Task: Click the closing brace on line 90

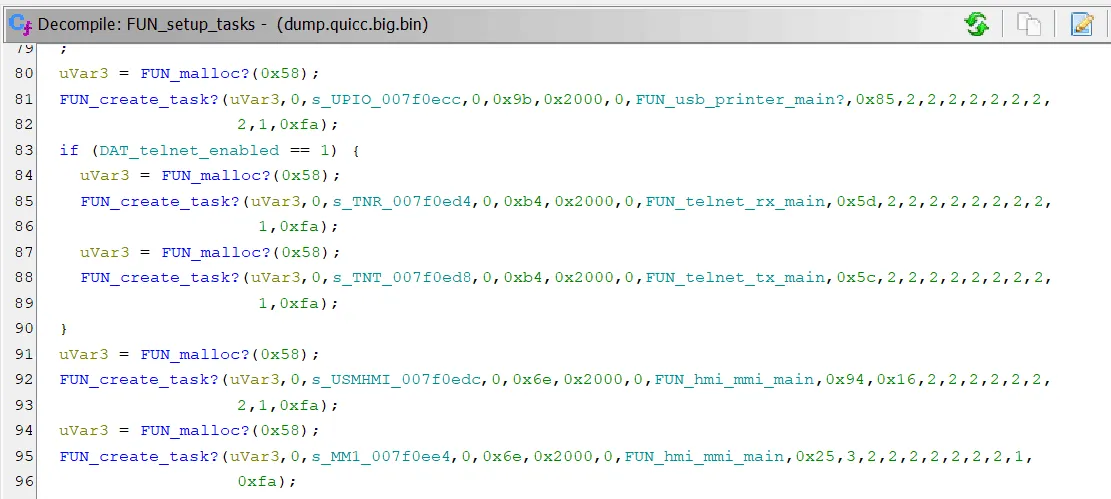Action: point(64,328)
